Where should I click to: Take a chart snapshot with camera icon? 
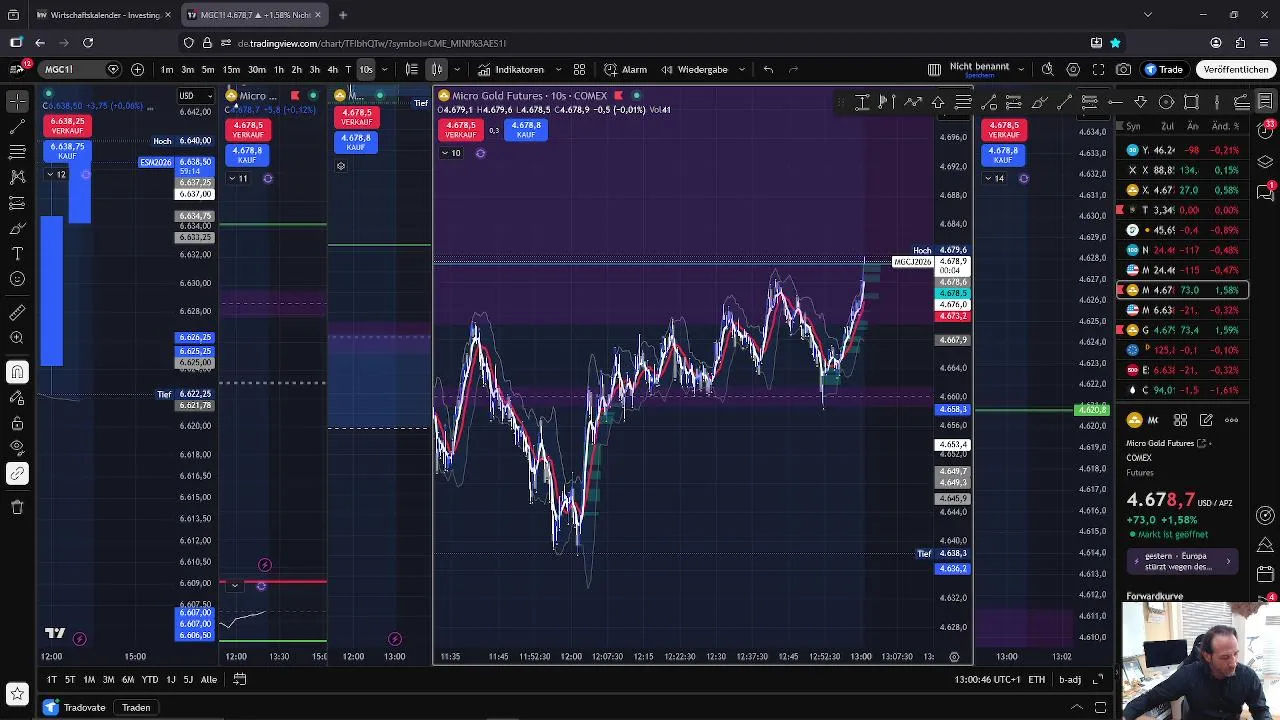(1124, 69)
